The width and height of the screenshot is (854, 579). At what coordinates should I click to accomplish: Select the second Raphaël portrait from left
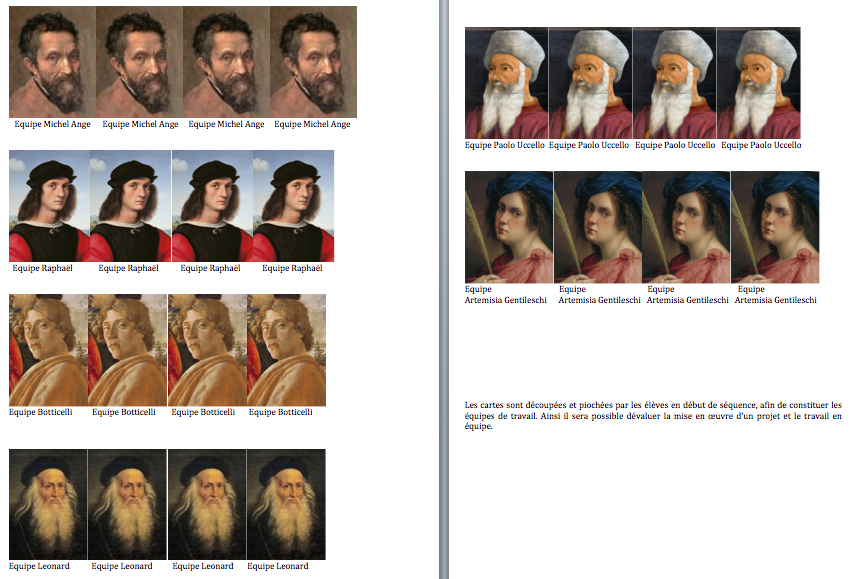click(x=131, y=206)
